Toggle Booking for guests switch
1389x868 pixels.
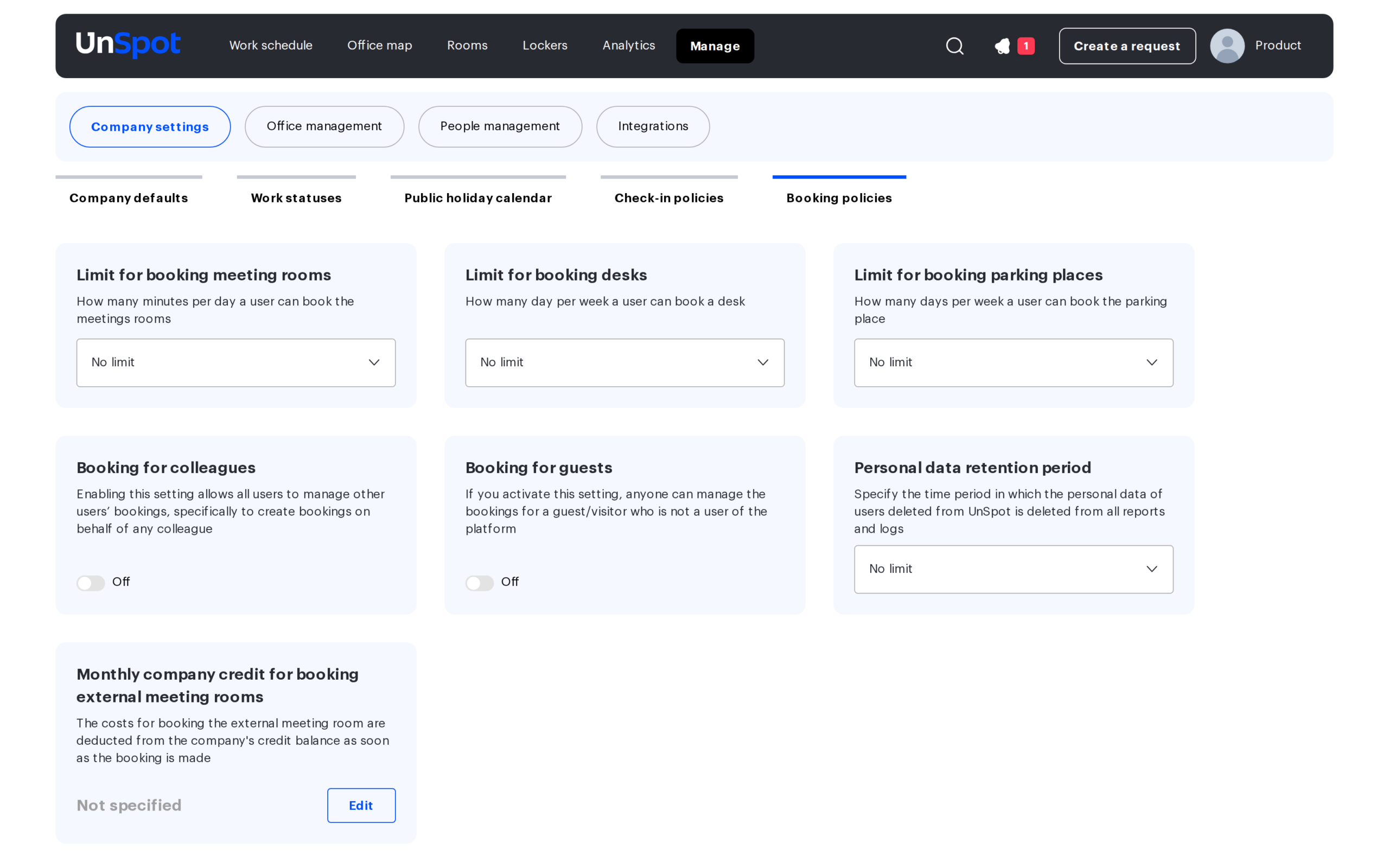(479, 583)
